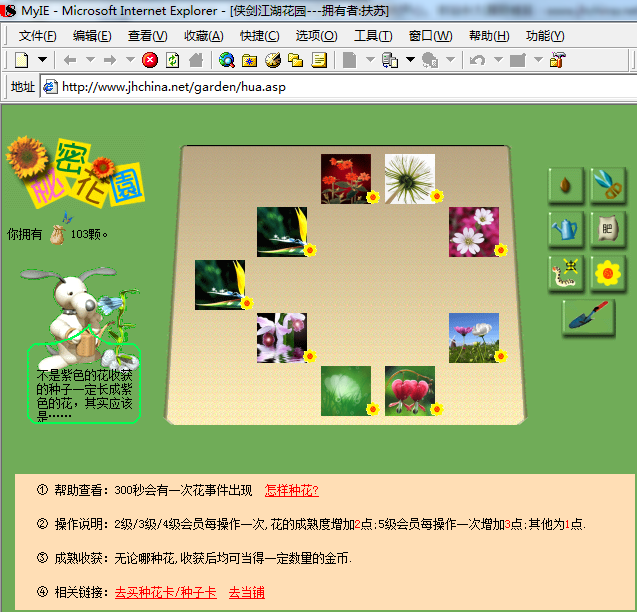Open the forward history dropdown arrow
Screen dimensions: 637x612
(130, 60)
